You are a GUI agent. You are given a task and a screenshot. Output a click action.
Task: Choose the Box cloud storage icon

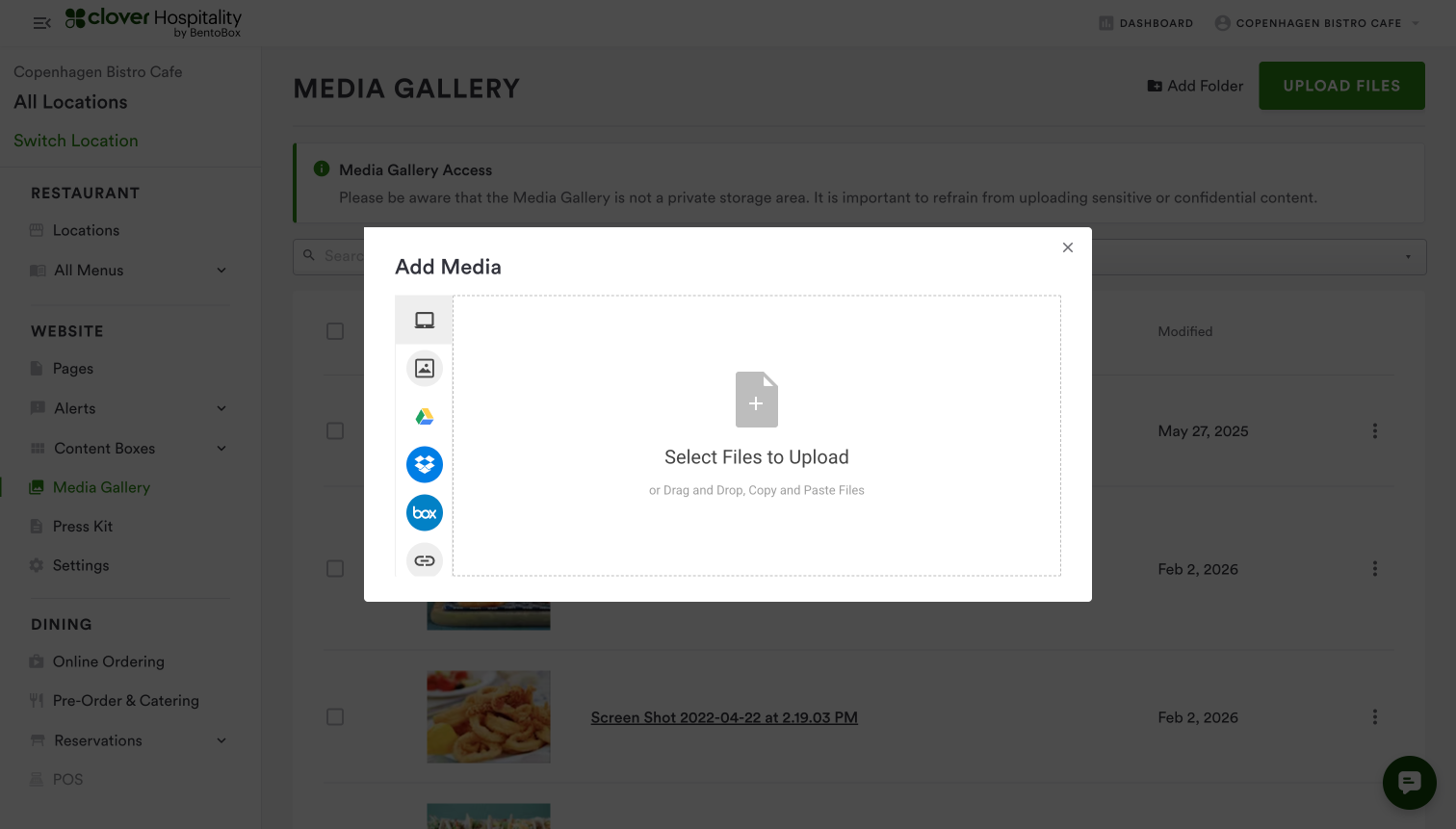tap(425, 513)
